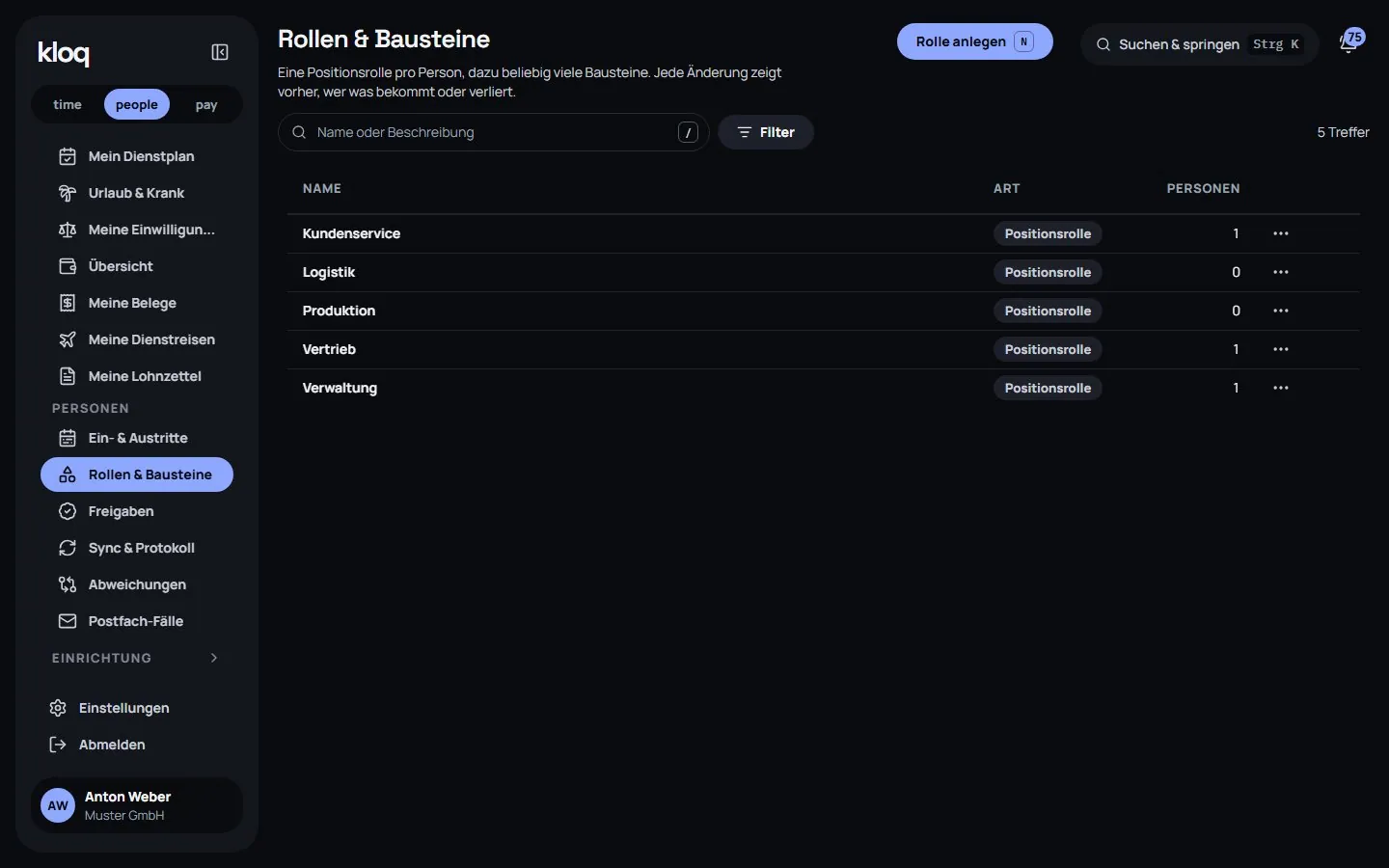
Task: Click the Meine Belege receipt icon
Action: (x=68, y=303)
